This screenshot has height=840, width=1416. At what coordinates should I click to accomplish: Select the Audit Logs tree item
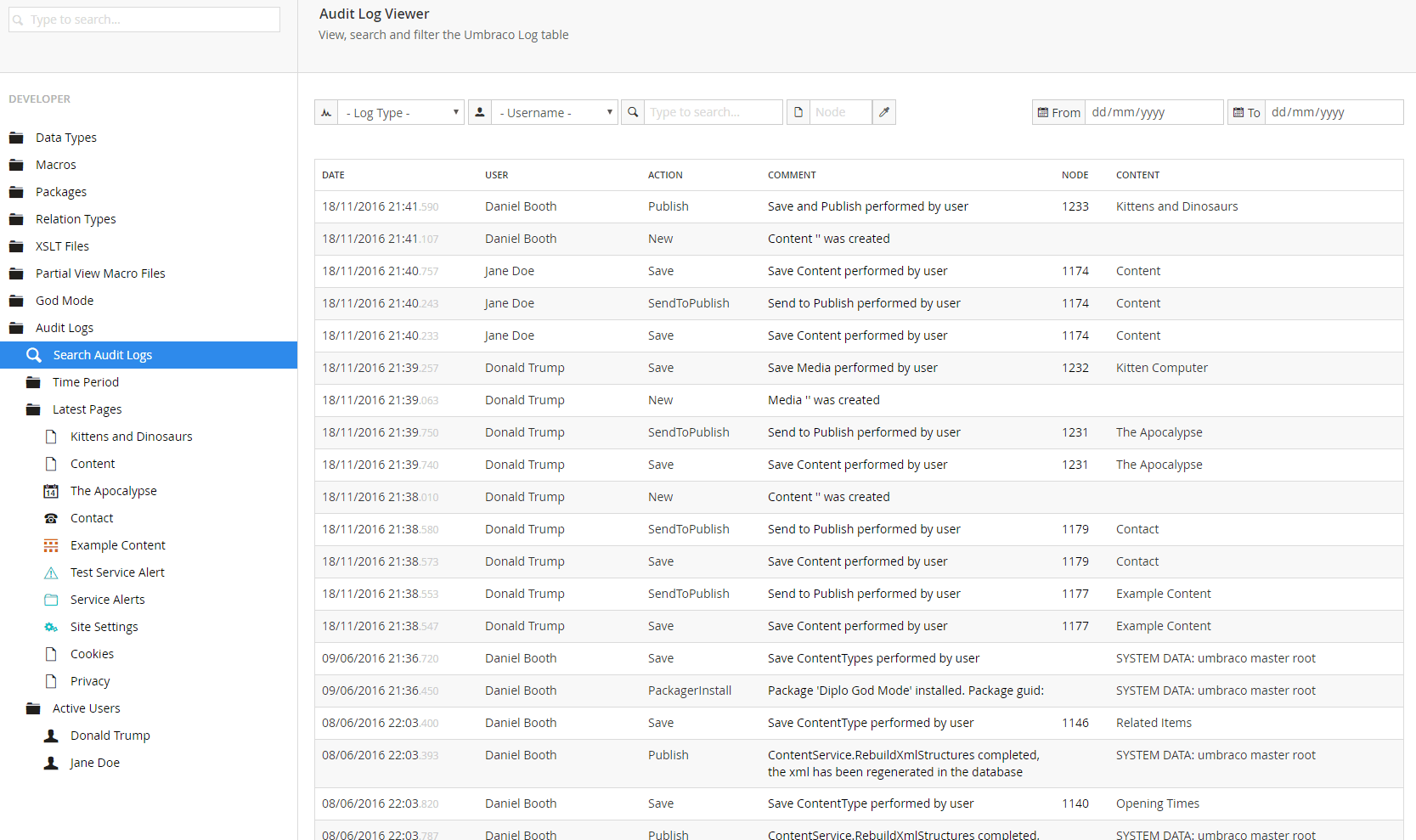point(65,328)
